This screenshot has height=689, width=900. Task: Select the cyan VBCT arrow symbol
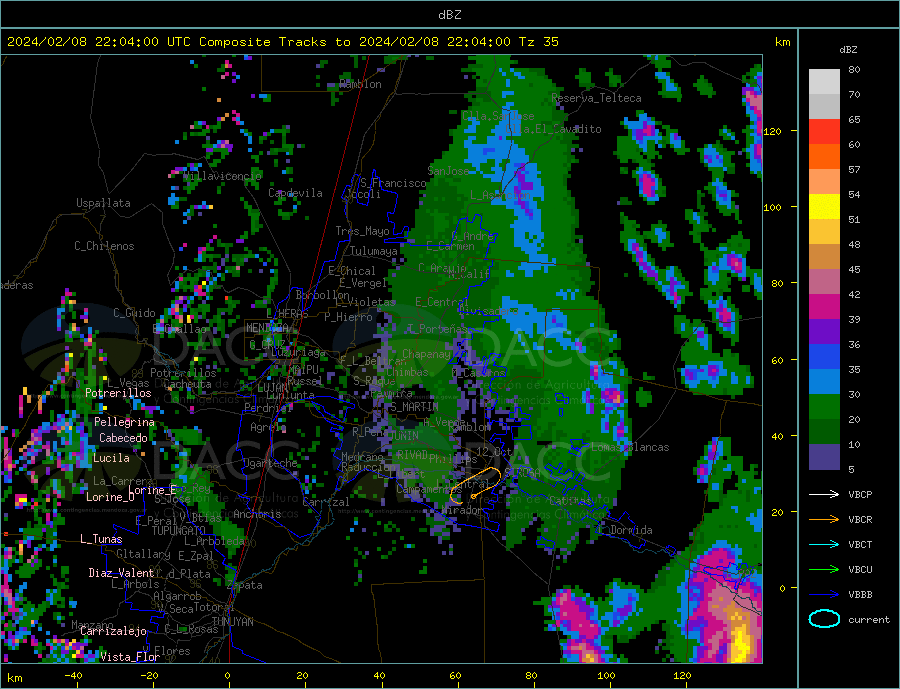coord(824,544)
